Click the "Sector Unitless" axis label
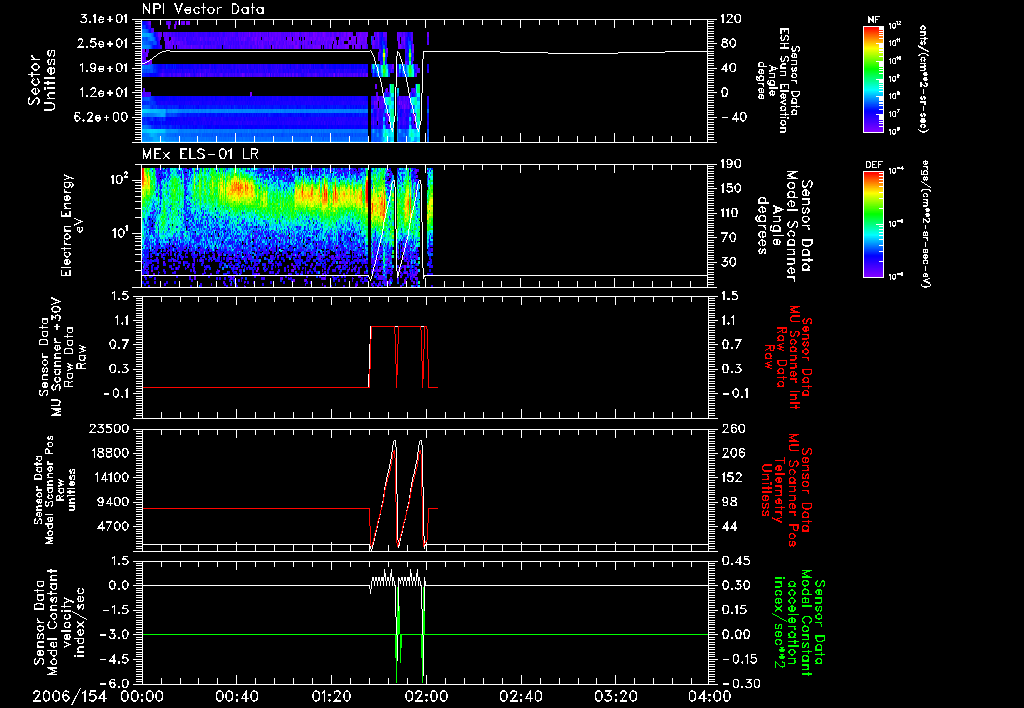Viewport: 1024px width, 708px height. click(x=41, y=80)
